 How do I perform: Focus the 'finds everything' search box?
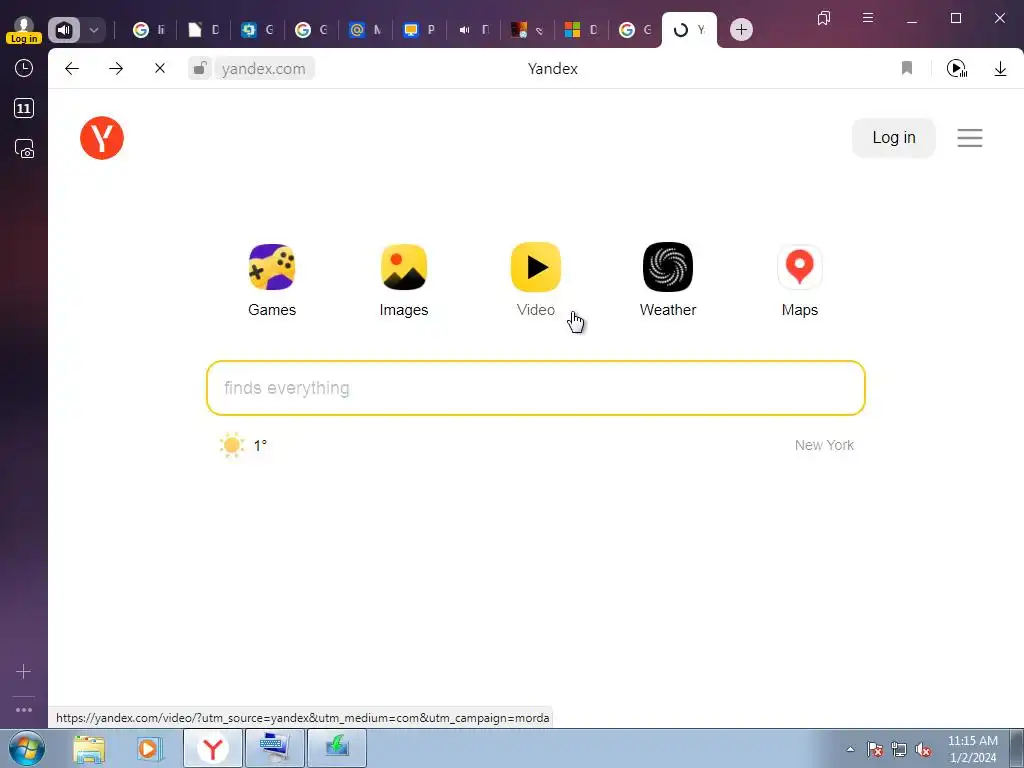(x=536, y=388)
